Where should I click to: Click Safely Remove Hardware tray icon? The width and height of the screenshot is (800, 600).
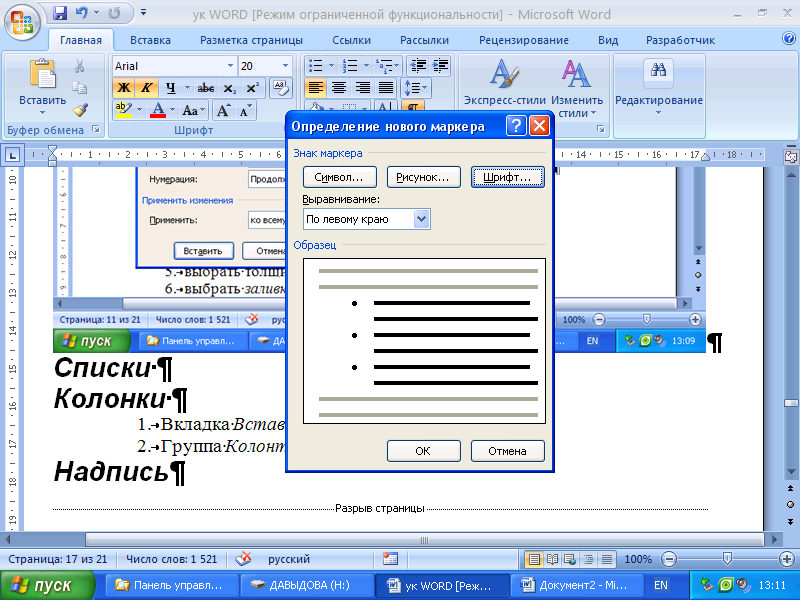707,585
